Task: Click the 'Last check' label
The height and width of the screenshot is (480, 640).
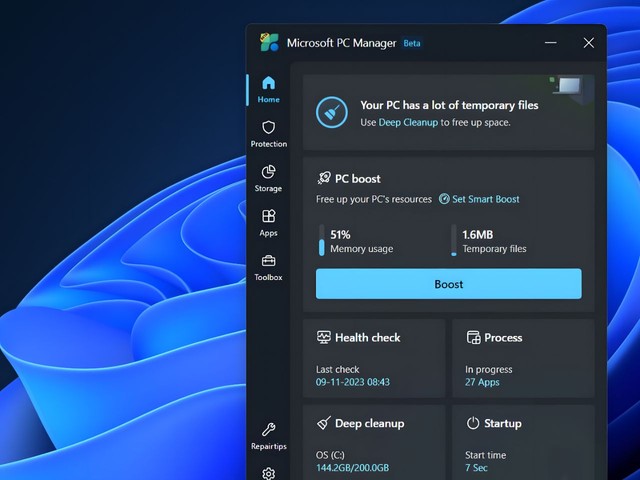Action: 338,369
